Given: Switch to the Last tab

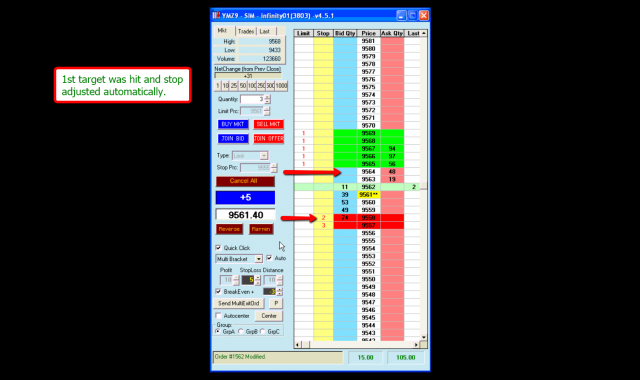Looking at the screenshot, I should pos(264,31).
